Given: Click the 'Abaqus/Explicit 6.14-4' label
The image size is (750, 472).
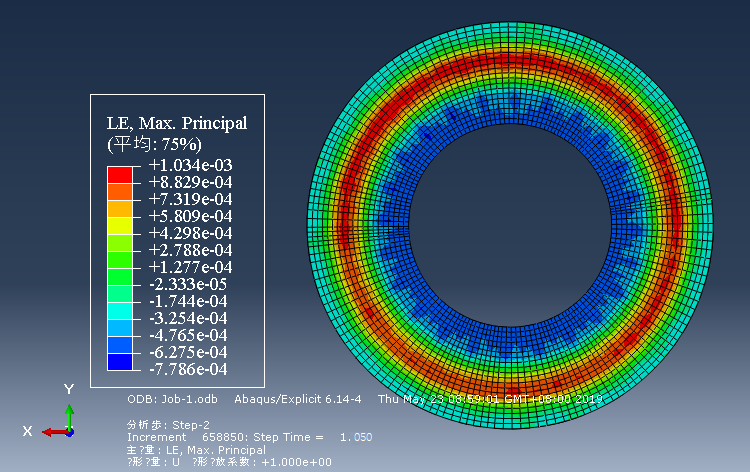Looking at the screenshot, I should [x=298, y=399].
